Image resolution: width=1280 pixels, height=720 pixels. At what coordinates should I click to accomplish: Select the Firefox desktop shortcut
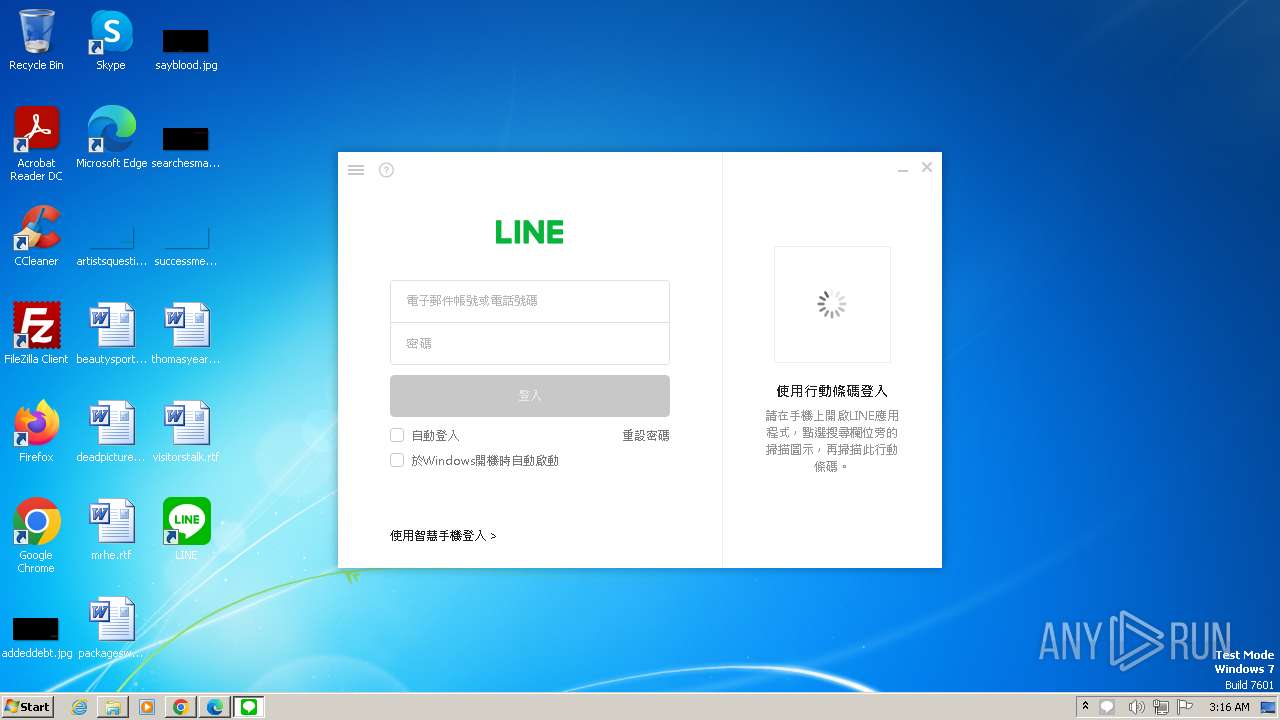[36, 432]
